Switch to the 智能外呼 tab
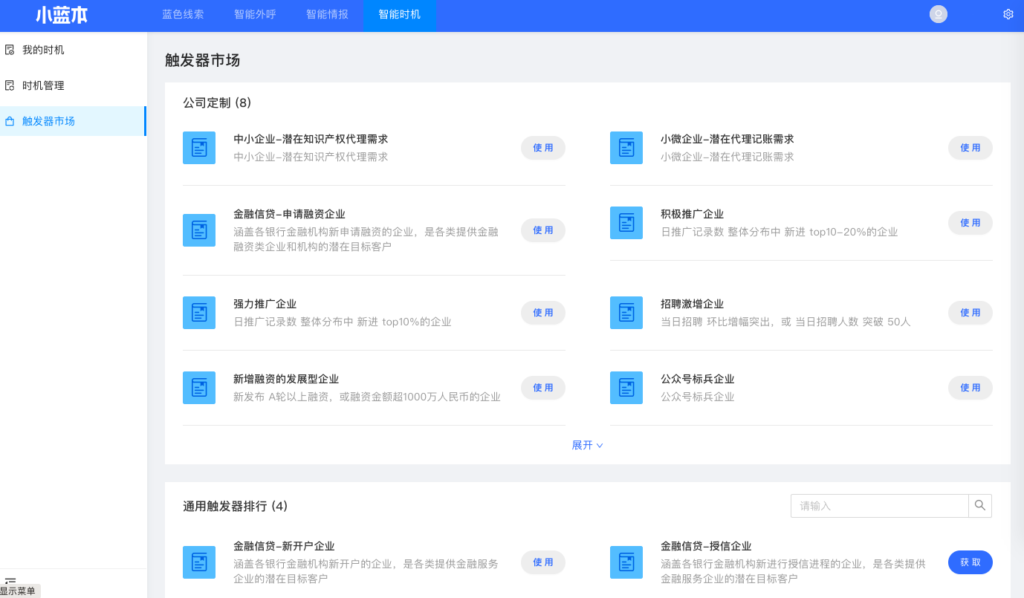 [255, 14]
